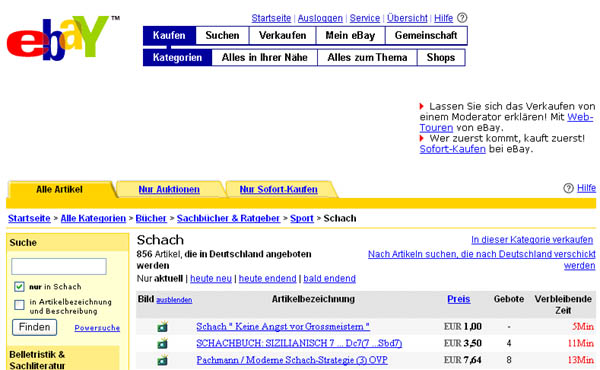Hide images with the ausblenden link
600x370 pixels.
tap(174, 300)
